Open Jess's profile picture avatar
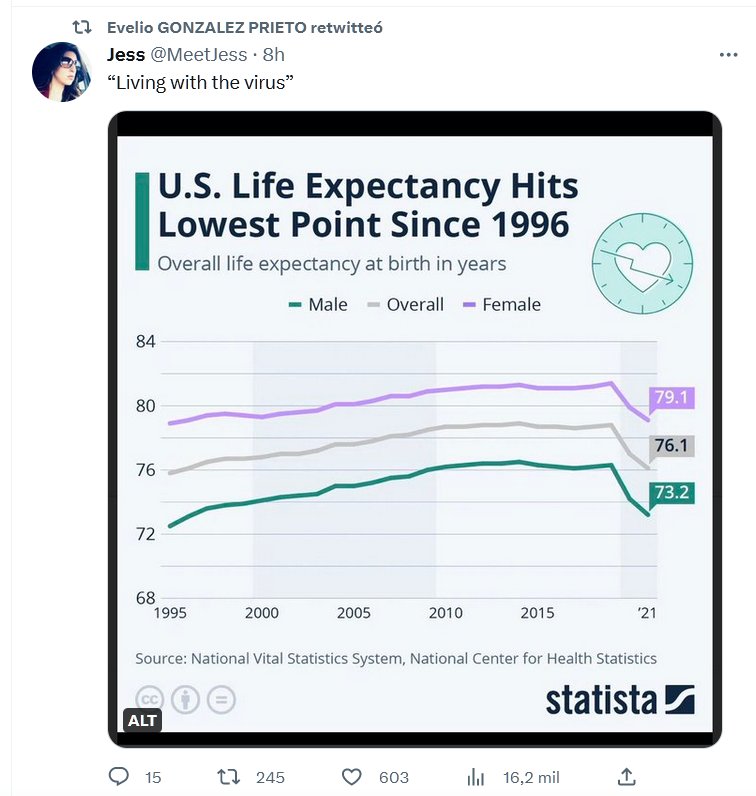756x796 pixels. click(x=62, y=72)
